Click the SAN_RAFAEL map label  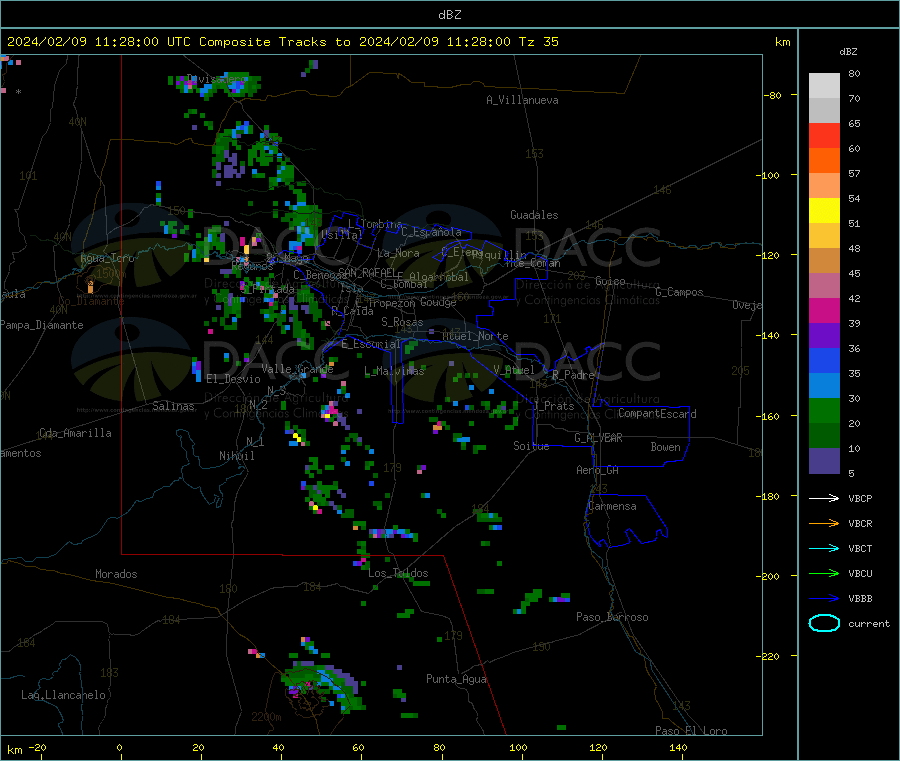click(367, 272)
